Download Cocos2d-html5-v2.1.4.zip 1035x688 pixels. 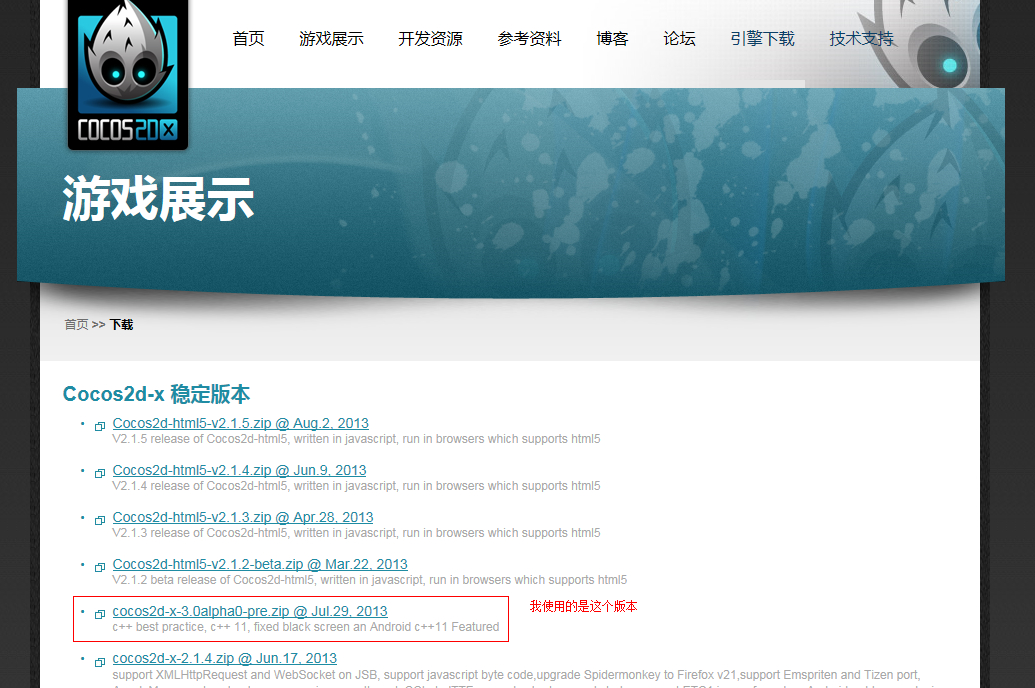tap(239, 470)
